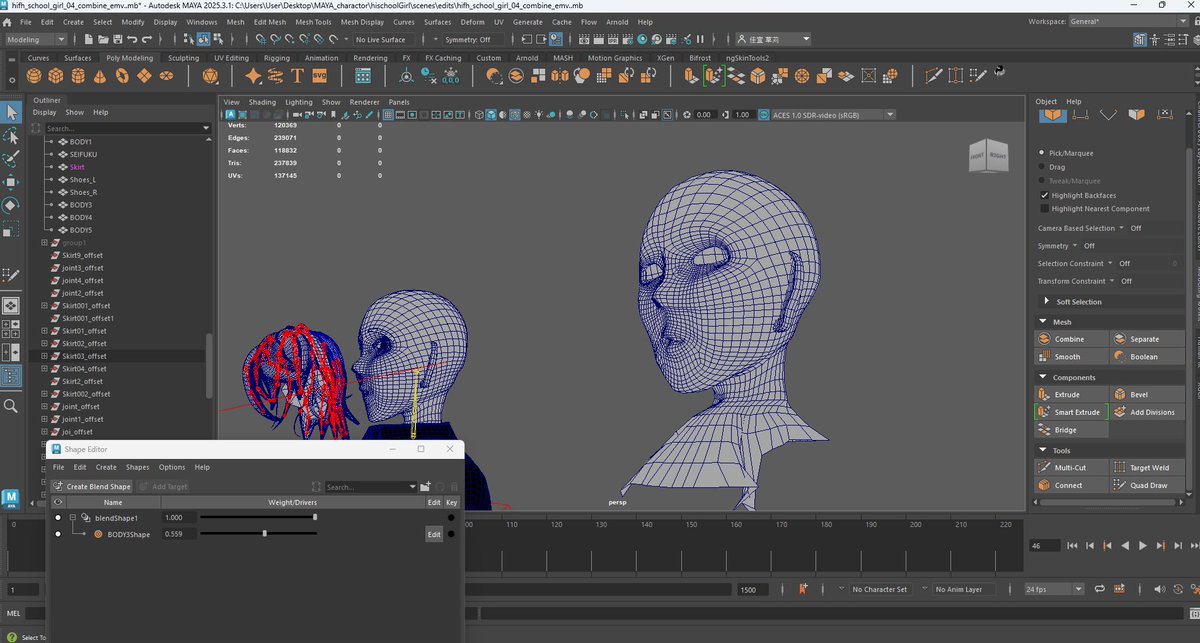
Task: Click the new group folder icon in Shape Editor
Action: click(425, 487)
